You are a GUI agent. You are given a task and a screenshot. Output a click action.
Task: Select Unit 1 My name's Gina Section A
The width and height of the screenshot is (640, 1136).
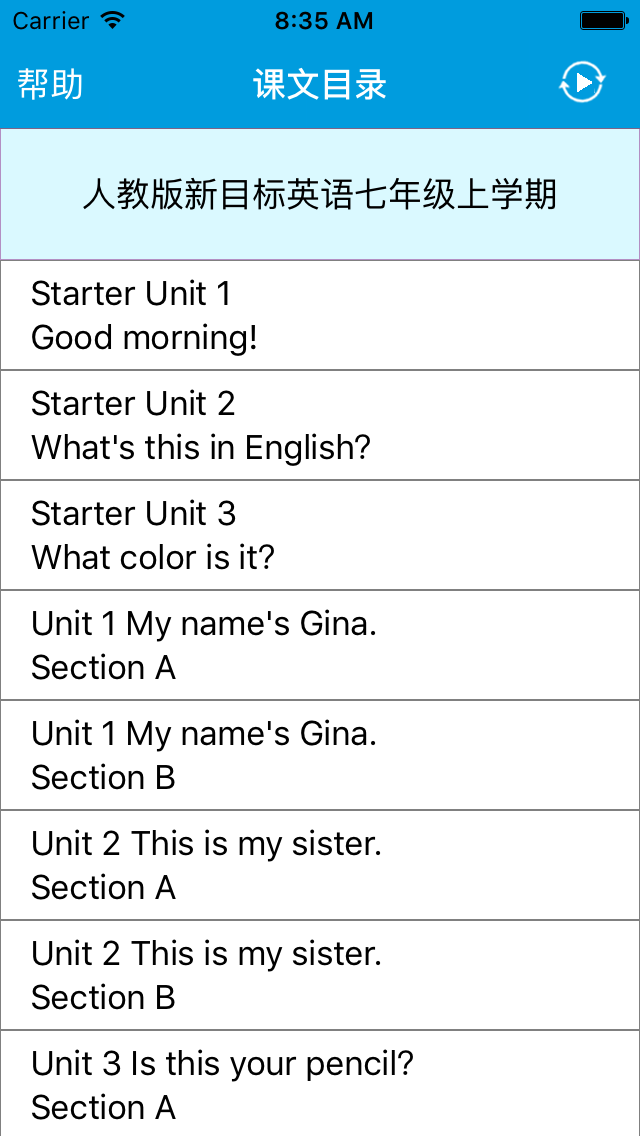pyautogui.click(x=320, y=646)
